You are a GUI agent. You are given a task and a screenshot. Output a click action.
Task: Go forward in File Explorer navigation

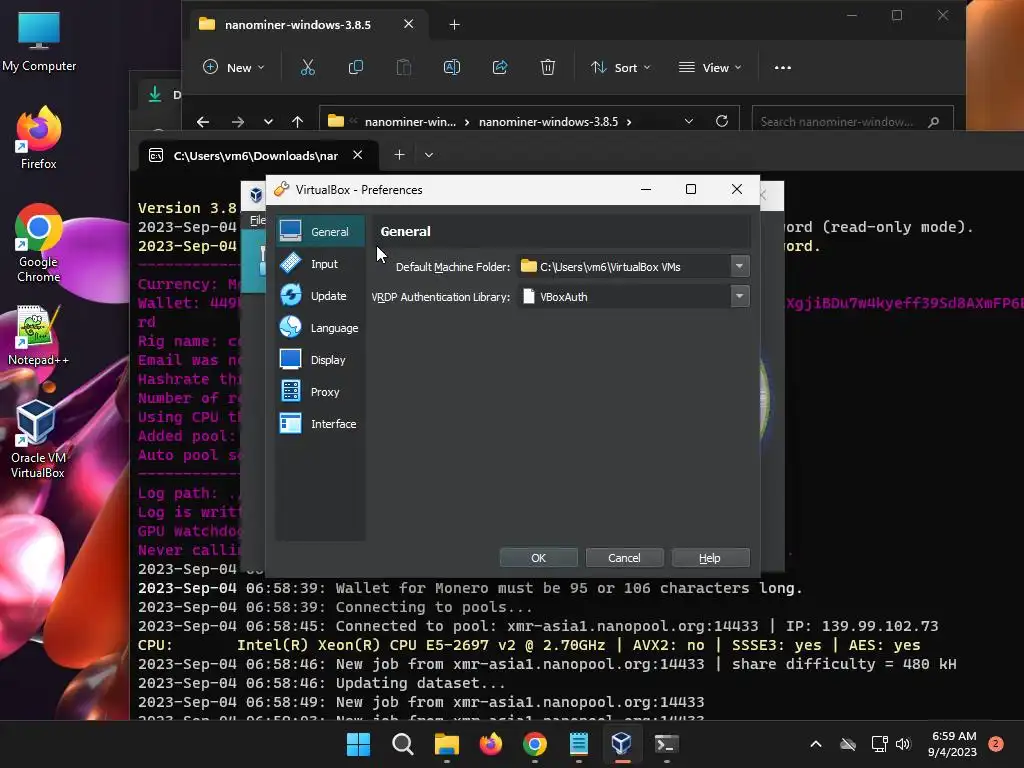click(x=238, y=121)
